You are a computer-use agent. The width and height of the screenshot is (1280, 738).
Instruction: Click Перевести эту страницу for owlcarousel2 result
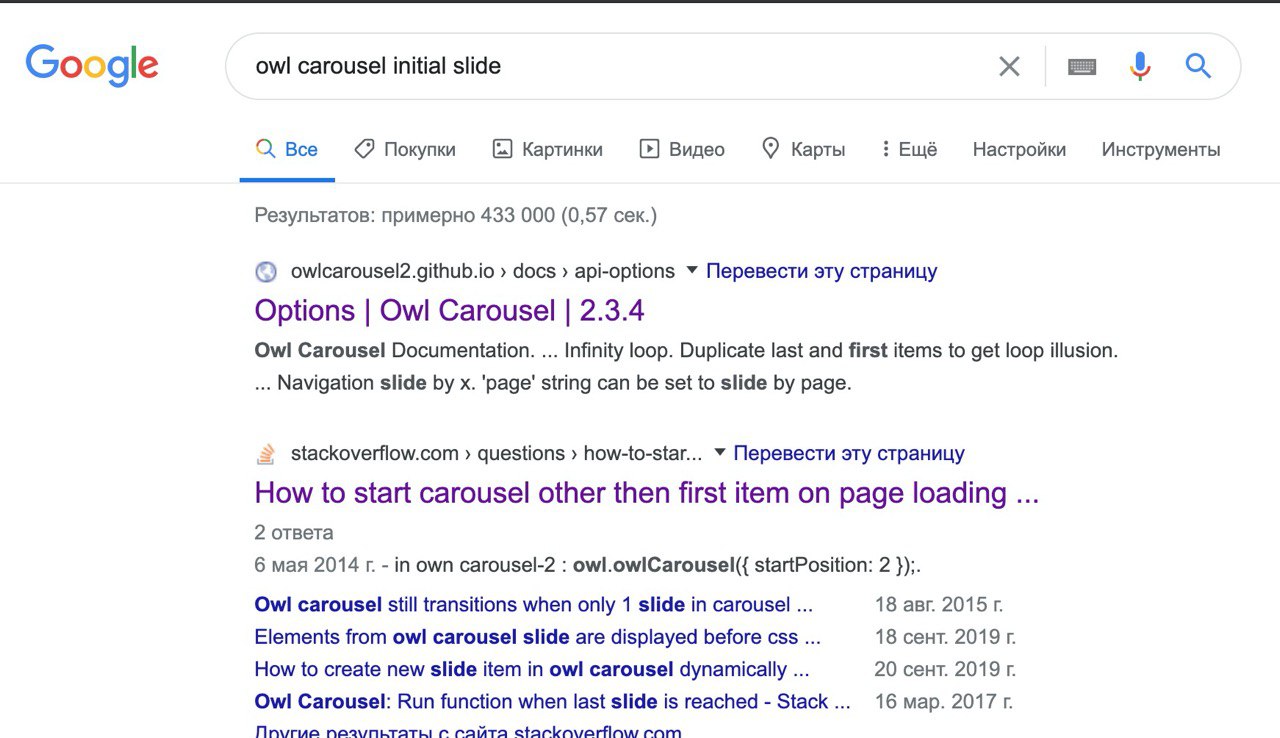822,271
